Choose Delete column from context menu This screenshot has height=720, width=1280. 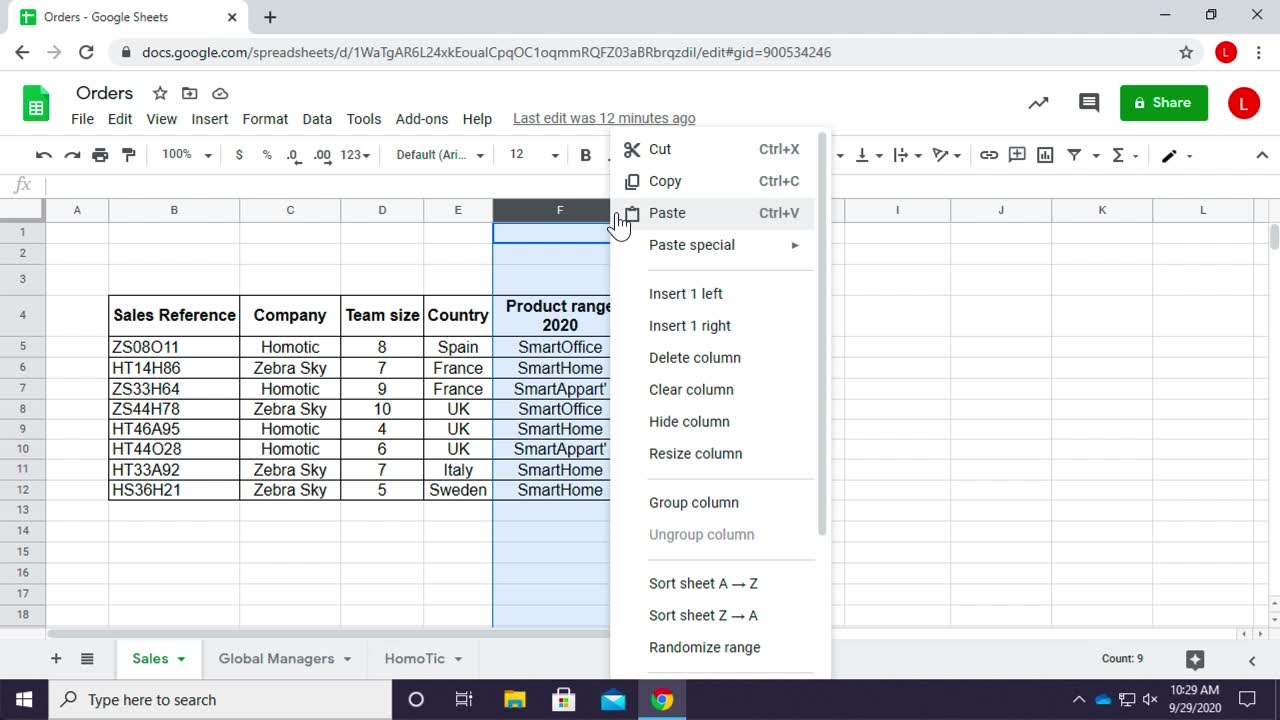point(694,358)
